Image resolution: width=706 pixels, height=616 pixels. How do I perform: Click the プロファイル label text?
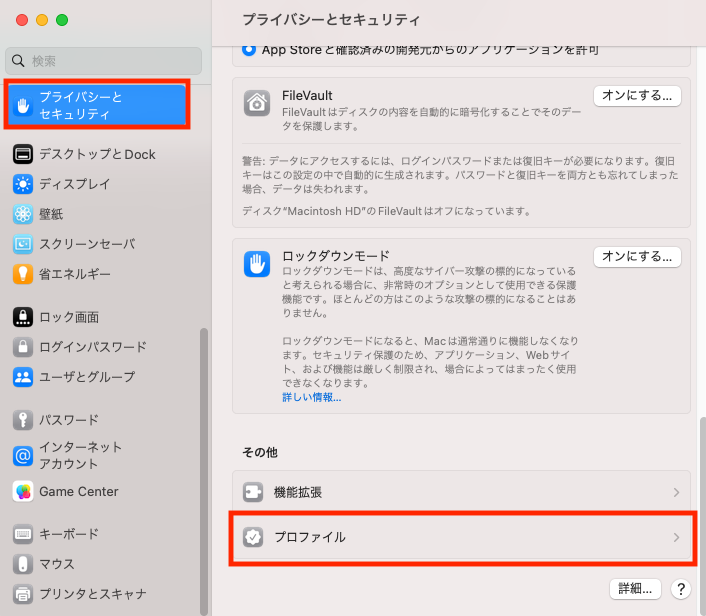(x=310, y=537)
